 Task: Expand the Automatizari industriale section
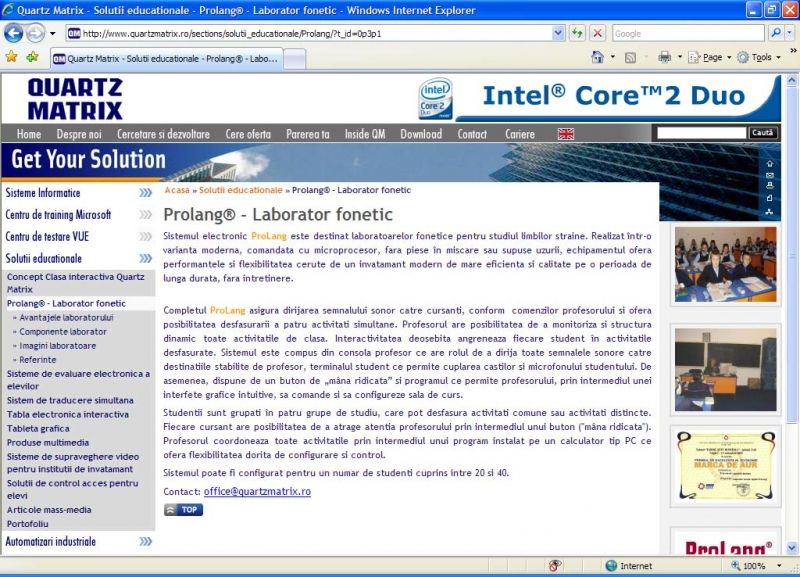tap(146, 541)
